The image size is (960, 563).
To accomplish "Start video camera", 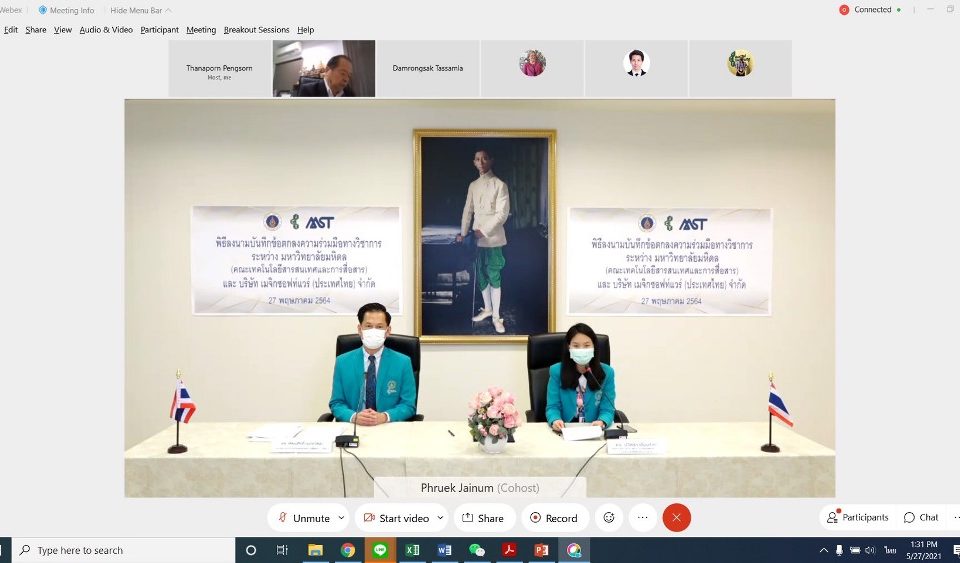I will 395,518.
